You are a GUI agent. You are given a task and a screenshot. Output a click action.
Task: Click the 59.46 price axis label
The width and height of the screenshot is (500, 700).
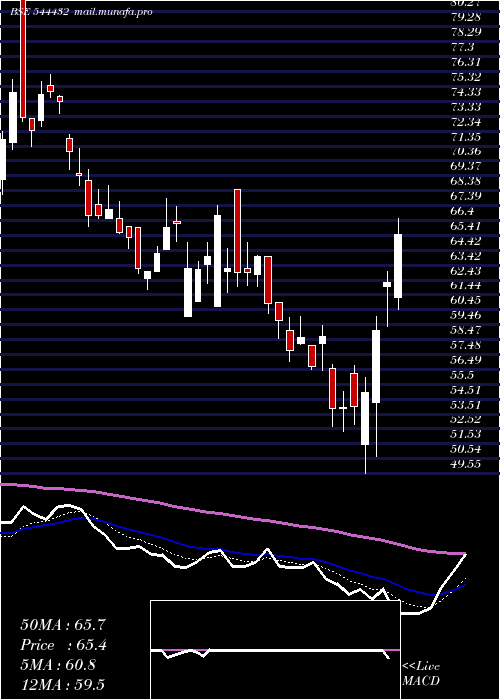pyautogui.click(x=466, y=315)
